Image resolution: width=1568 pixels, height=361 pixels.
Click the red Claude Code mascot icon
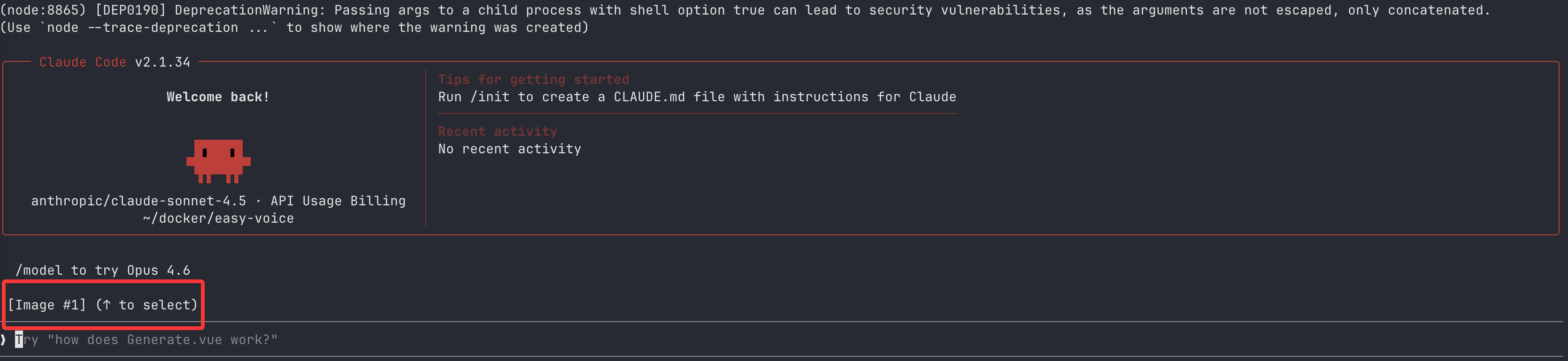pos(218,160)
